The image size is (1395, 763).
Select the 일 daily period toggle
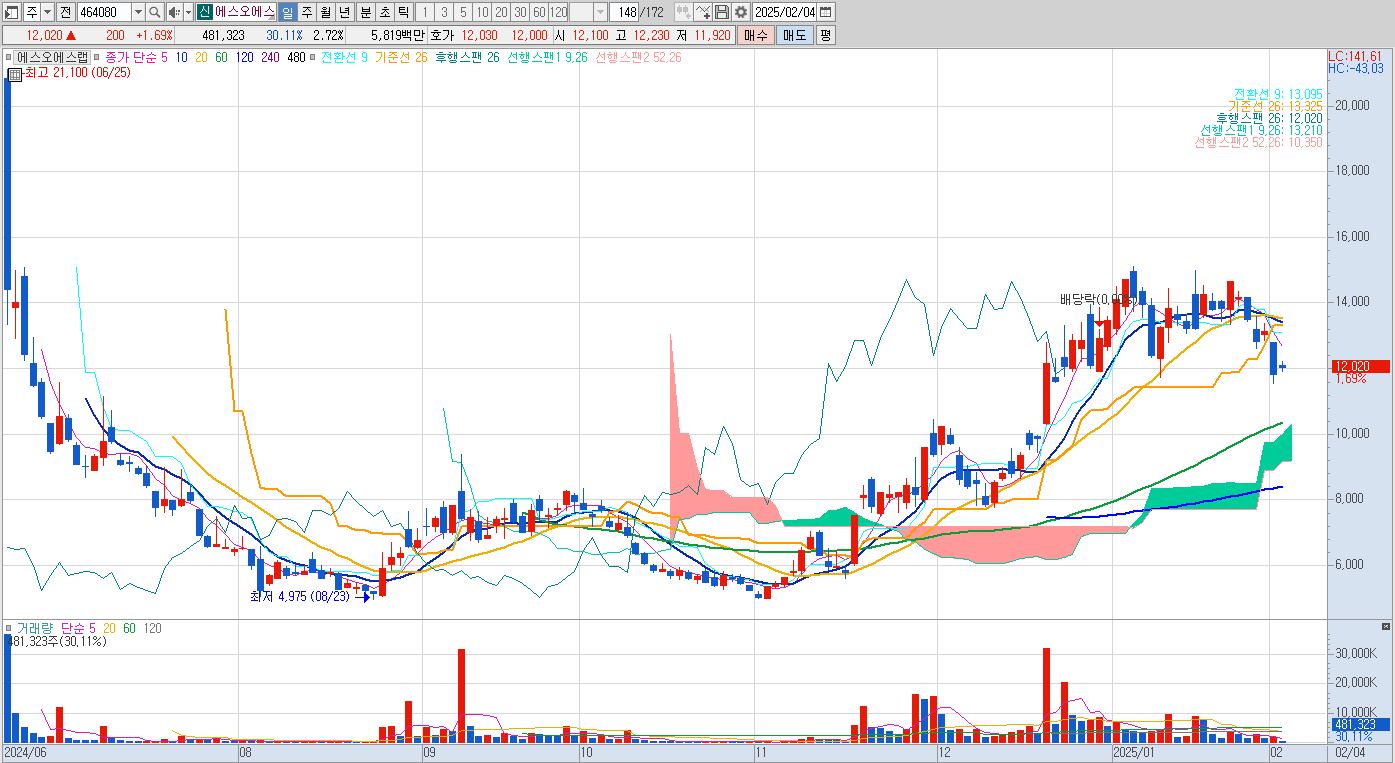[287, 12]
